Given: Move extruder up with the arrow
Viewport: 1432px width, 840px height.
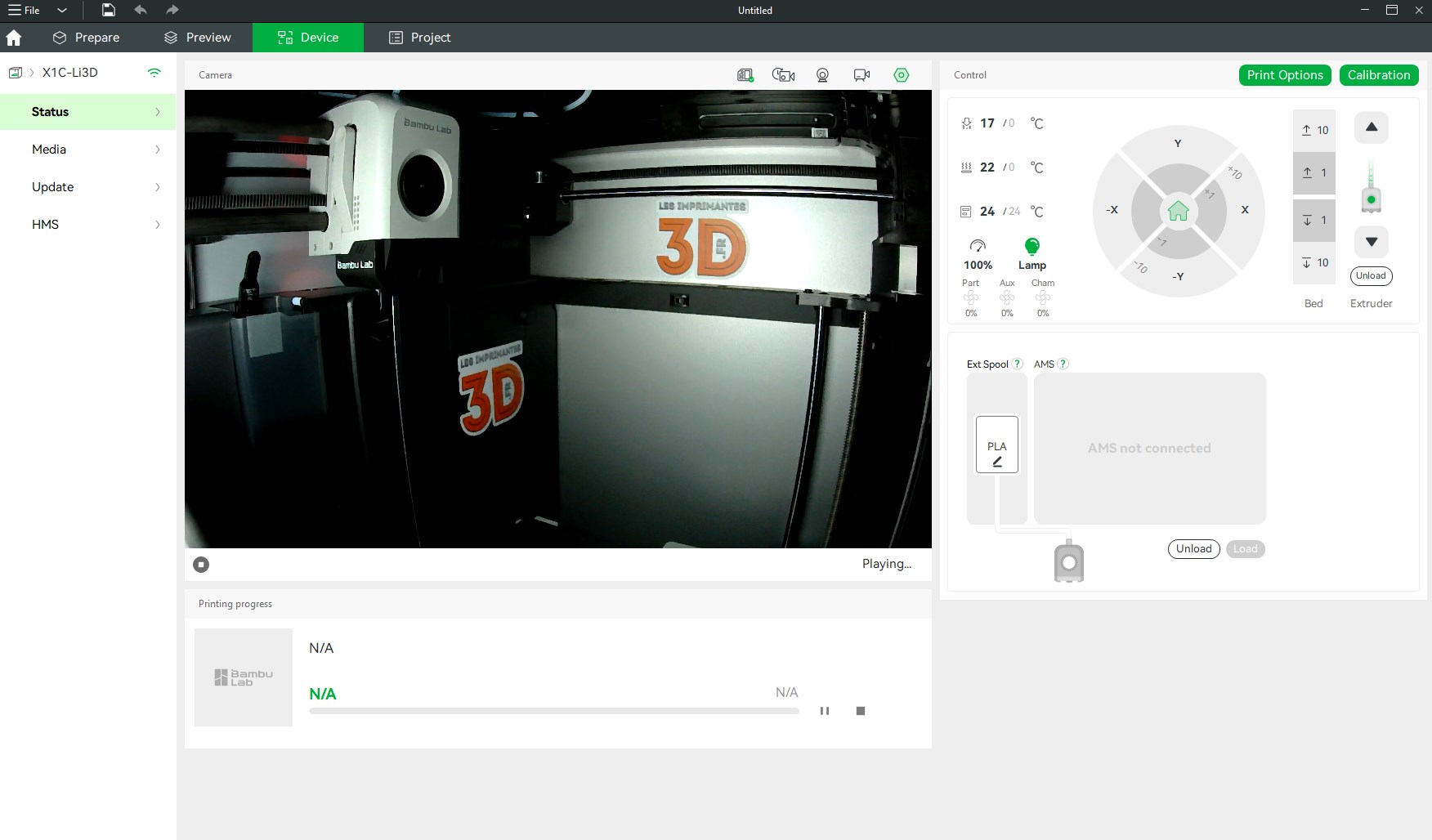Looking at the screenshot, I should point(1372,127).
